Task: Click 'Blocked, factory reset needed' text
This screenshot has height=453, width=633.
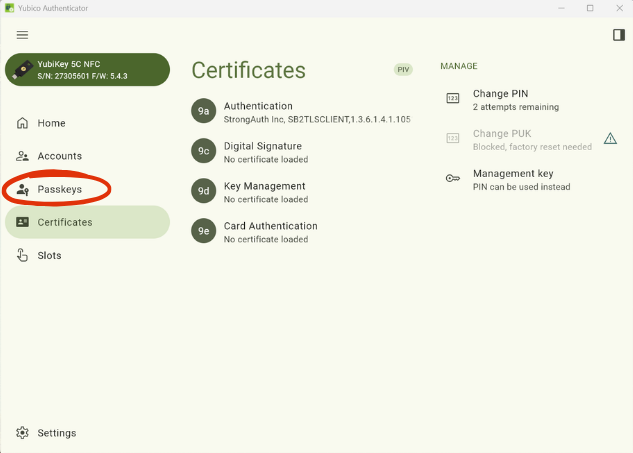Action: pyautogui.click(x=532, y=147)
